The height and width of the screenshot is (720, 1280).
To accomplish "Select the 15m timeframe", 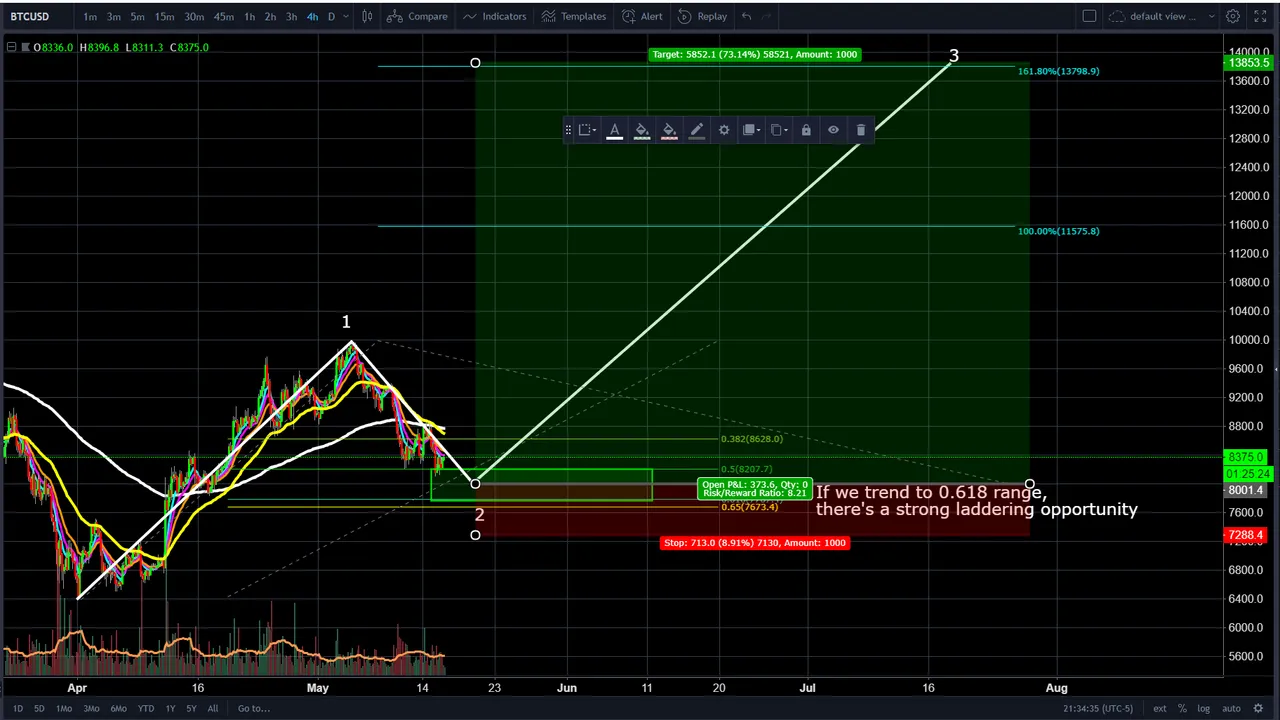I will pos(164,16).
